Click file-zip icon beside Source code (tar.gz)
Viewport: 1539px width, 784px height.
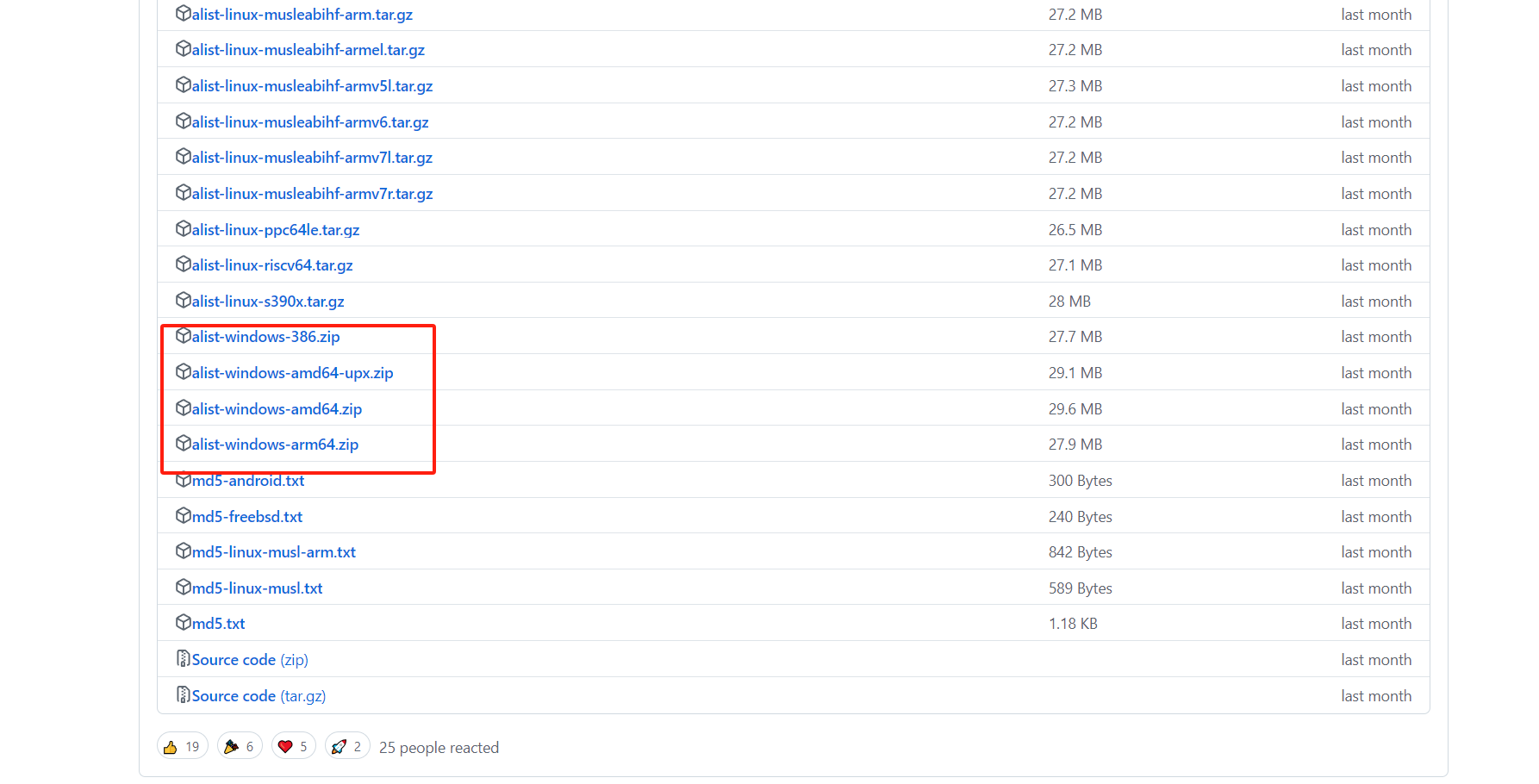pyautogui.click(x=183, y=694)
